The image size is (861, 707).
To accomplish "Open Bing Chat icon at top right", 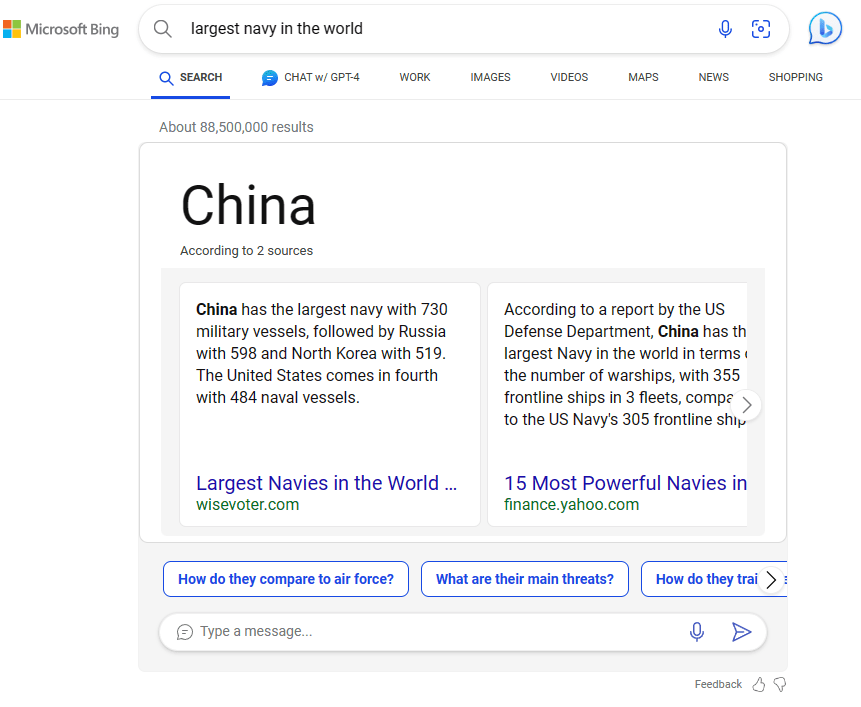I will pyautogui.click(x=825, y=29).
